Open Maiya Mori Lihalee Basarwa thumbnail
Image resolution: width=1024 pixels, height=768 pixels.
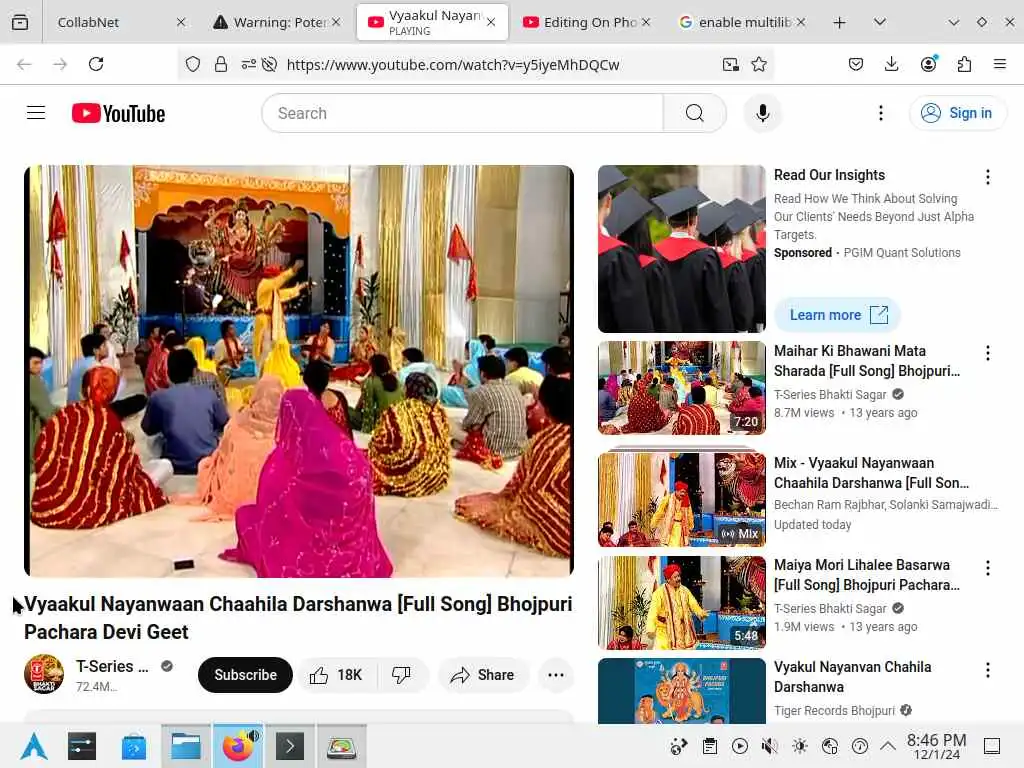click(x=682, y=602)
